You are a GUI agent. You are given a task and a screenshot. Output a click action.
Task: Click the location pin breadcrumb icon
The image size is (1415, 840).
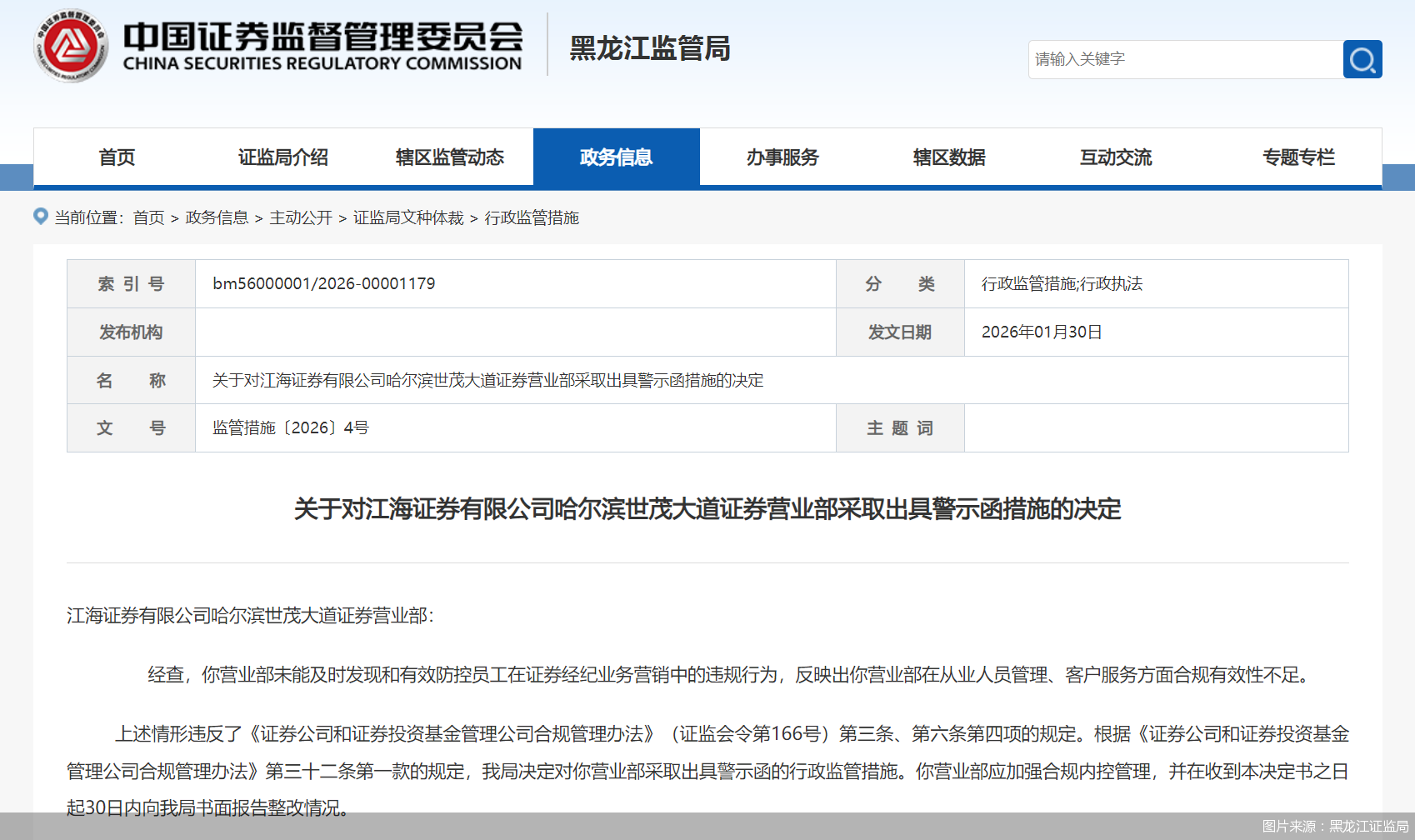(x=40, y=217)
